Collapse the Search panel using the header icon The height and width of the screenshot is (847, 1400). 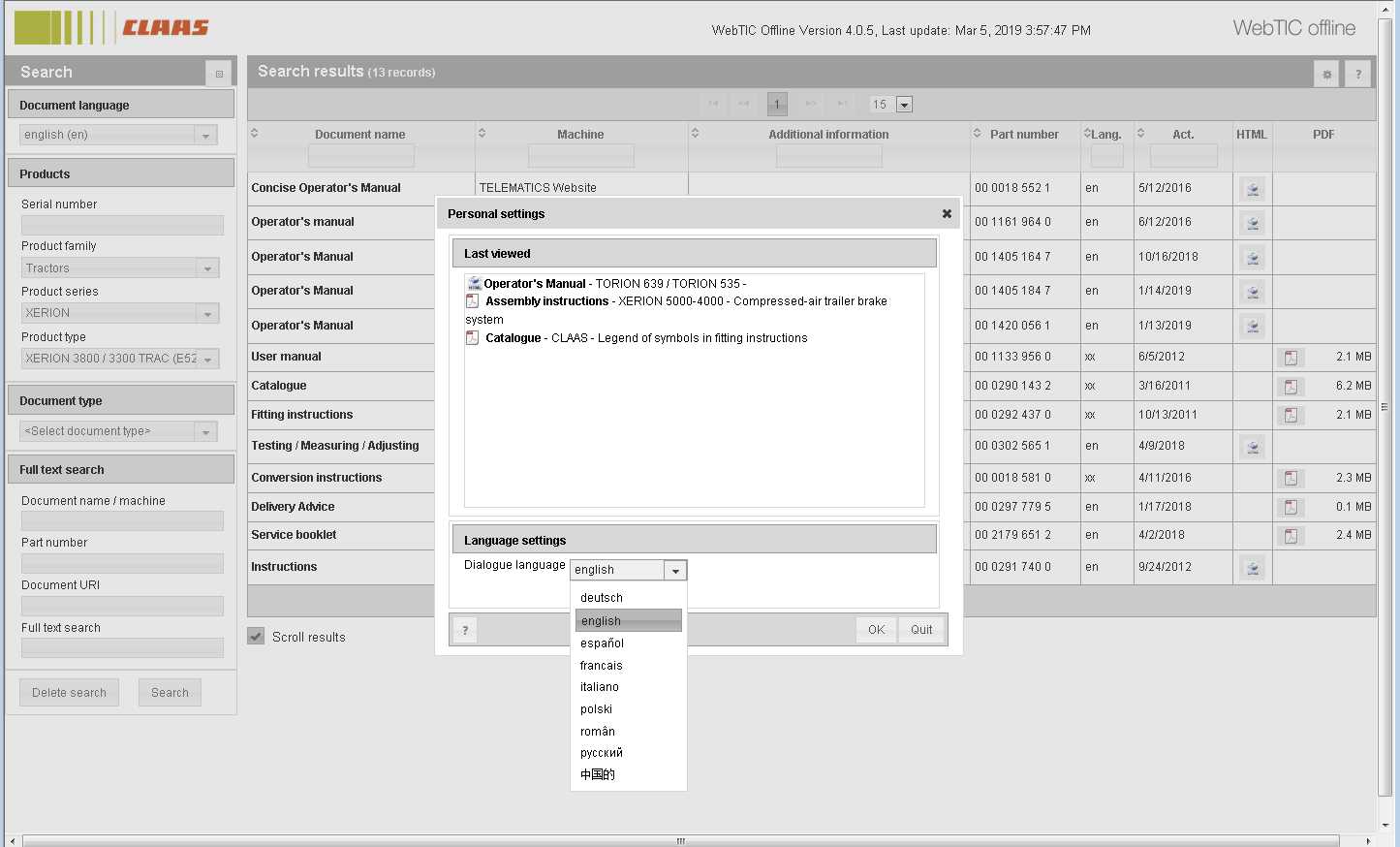pos(219,74)
